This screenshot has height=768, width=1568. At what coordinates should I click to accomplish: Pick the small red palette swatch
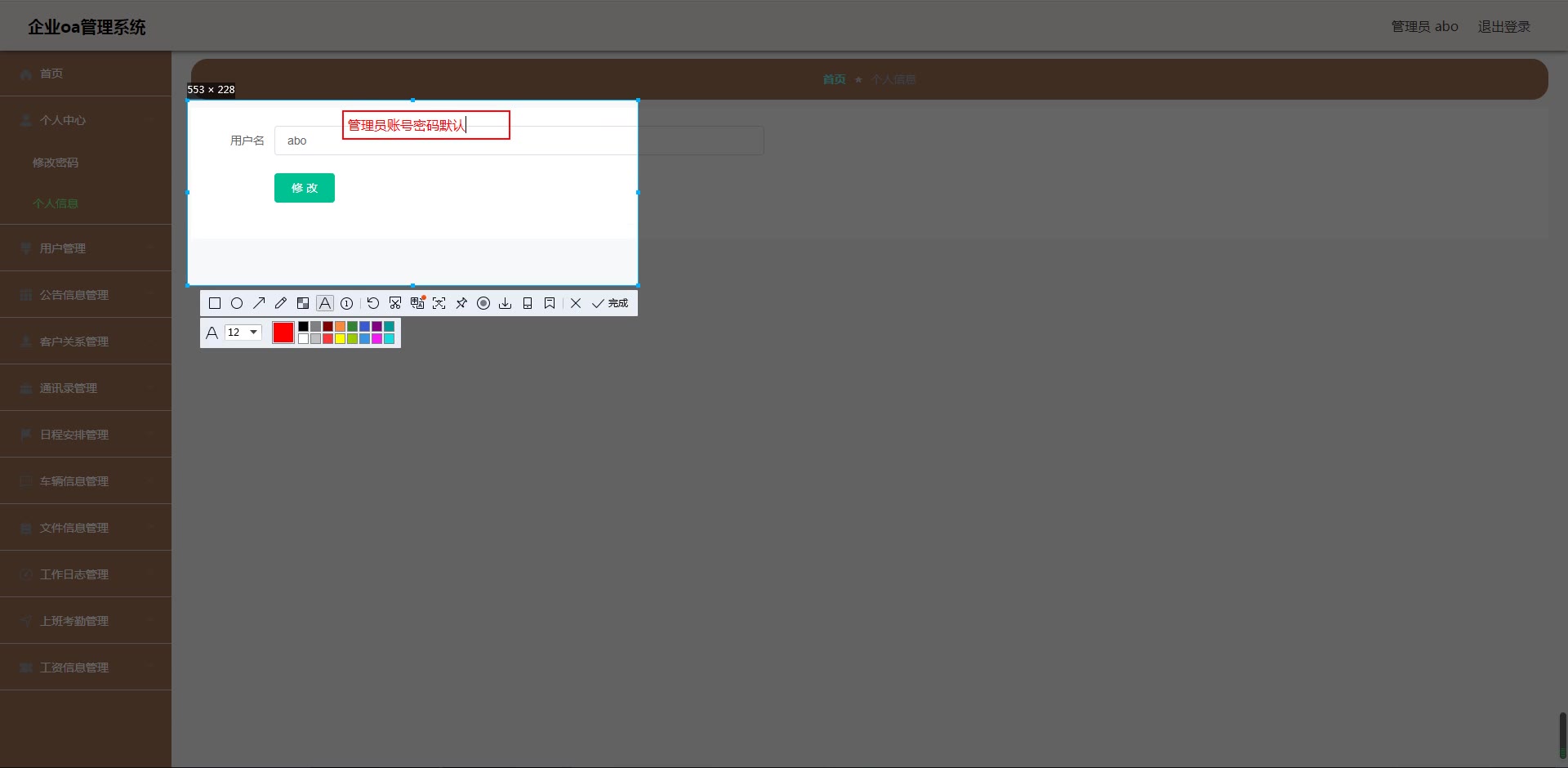click(328, 339)
